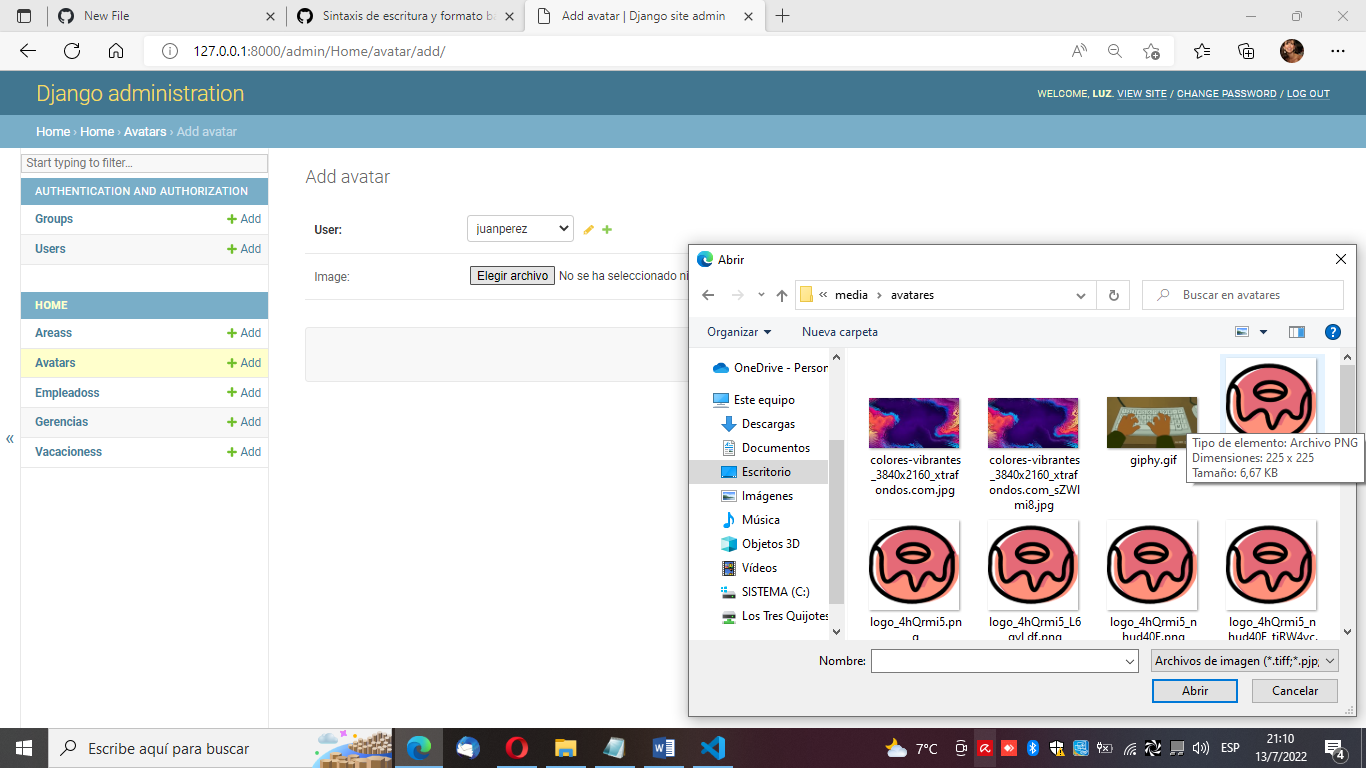Click Add link next to Gerencias

[x=244, y=422]
